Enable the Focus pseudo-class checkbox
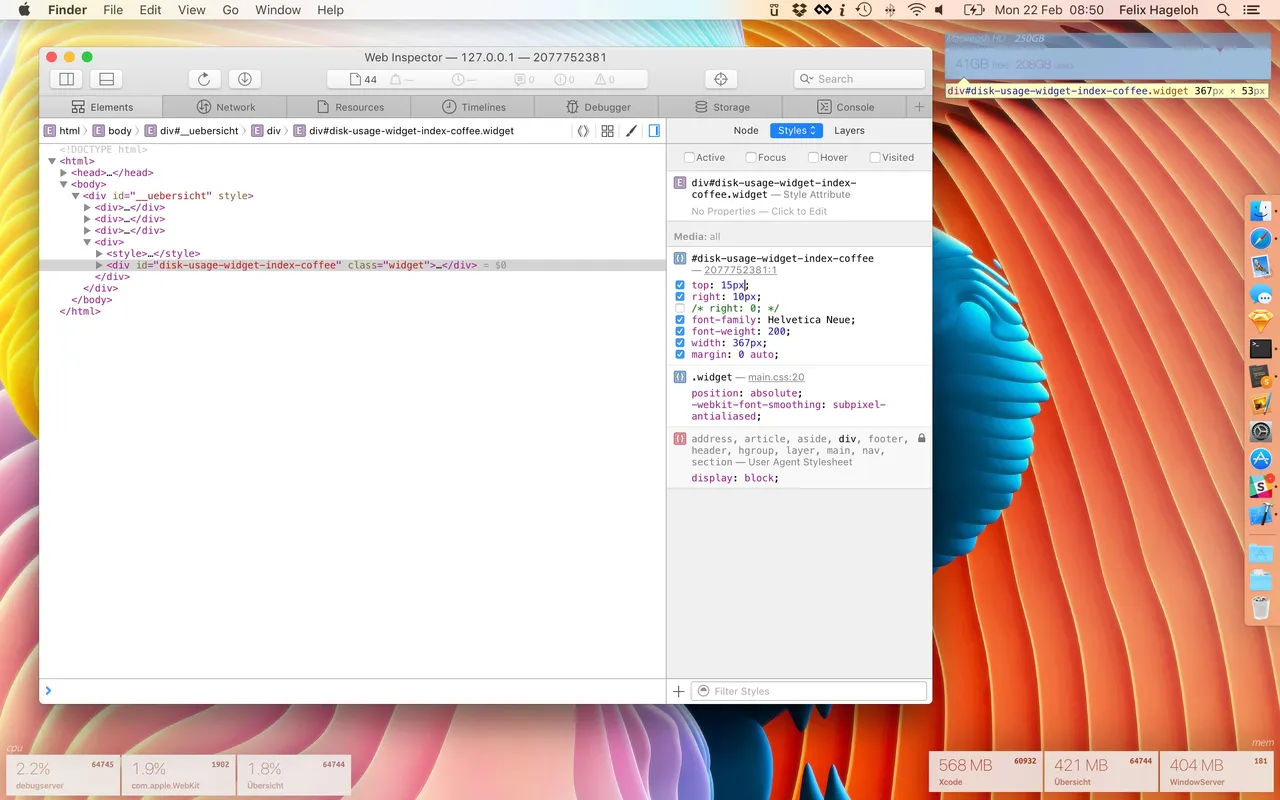1280x800 pixels. tap(751, 157)
